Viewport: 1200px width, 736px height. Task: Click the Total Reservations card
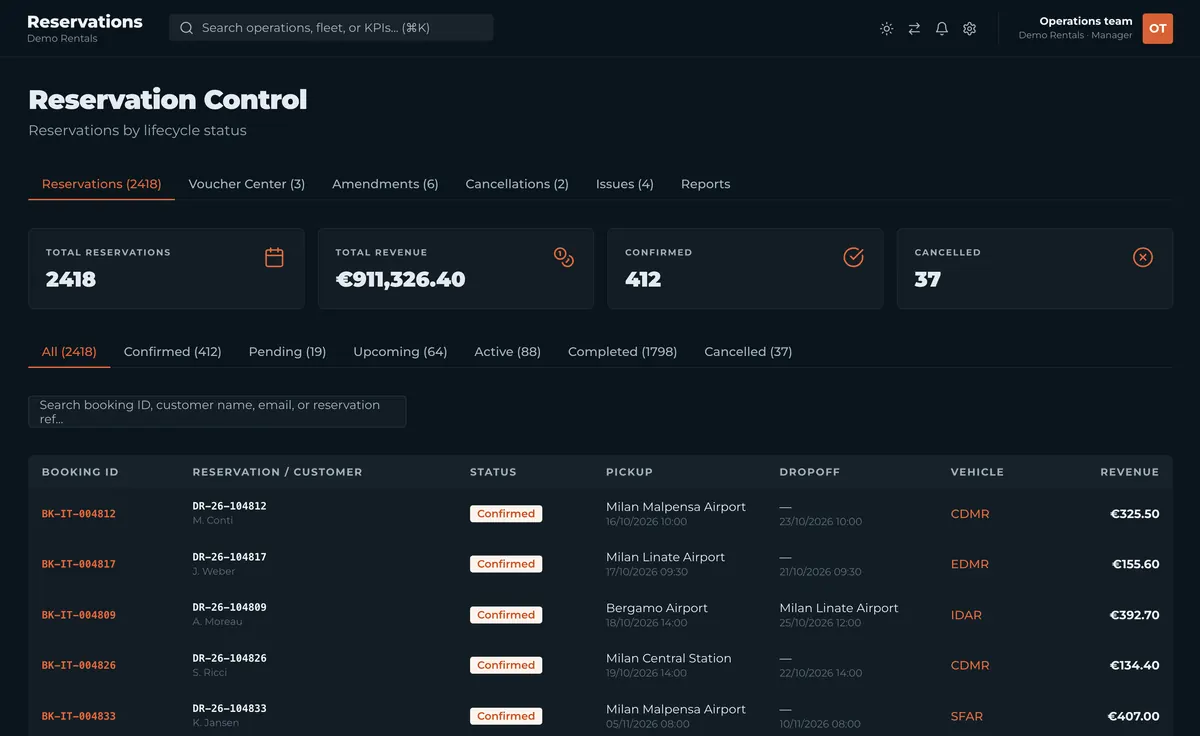coord(166,268)
